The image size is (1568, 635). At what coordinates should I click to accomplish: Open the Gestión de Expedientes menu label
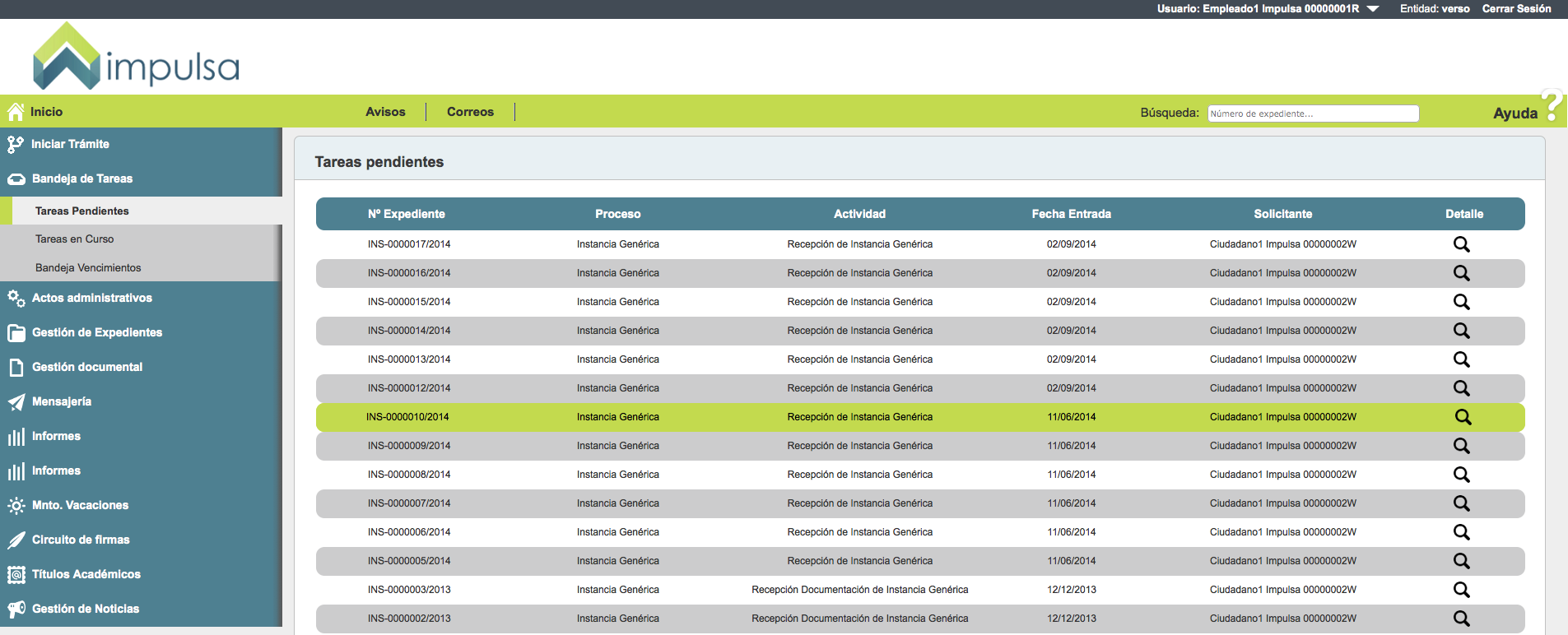(97, 332)
